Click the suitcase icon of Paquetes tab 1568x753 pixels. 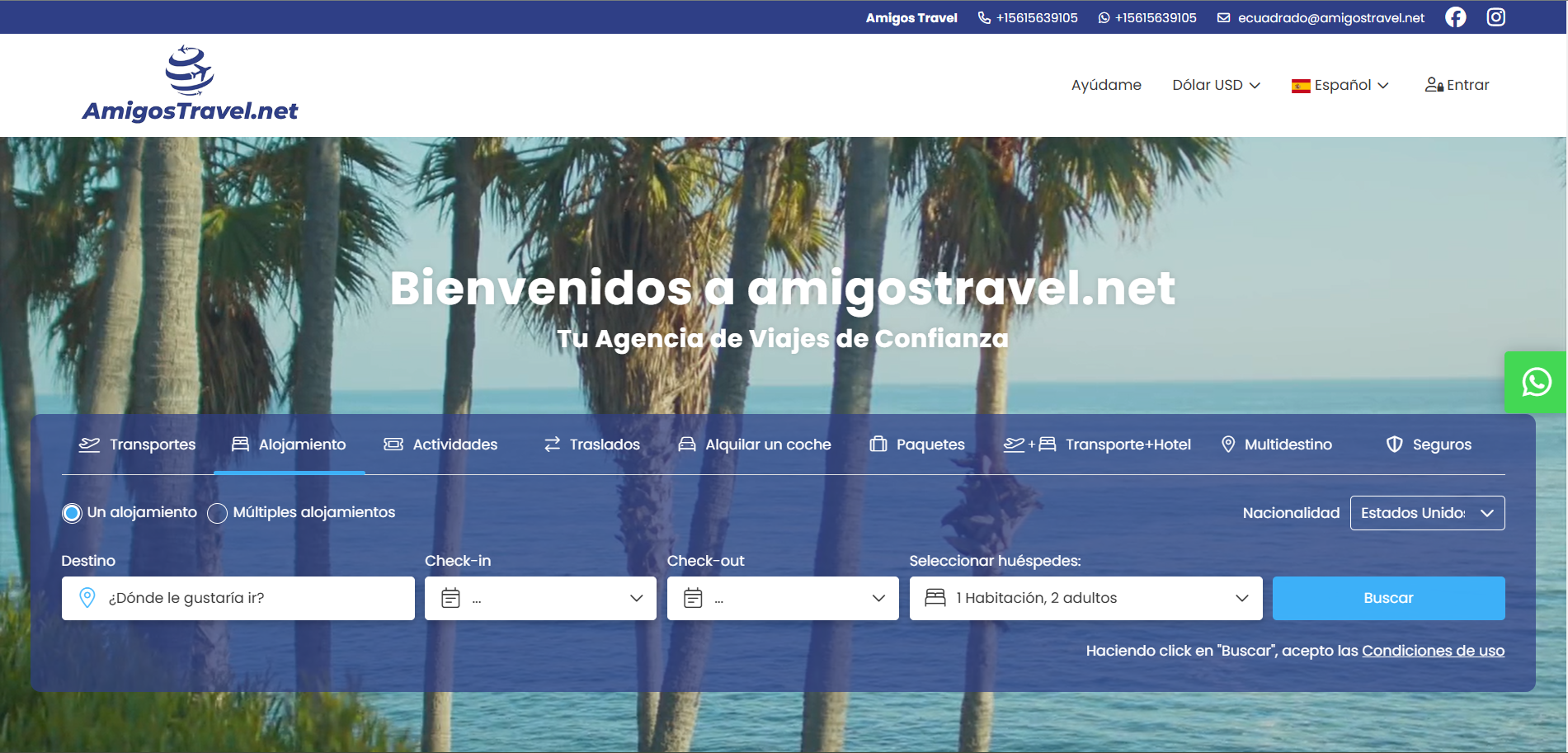pyautogui.click(x=878, y=445)
